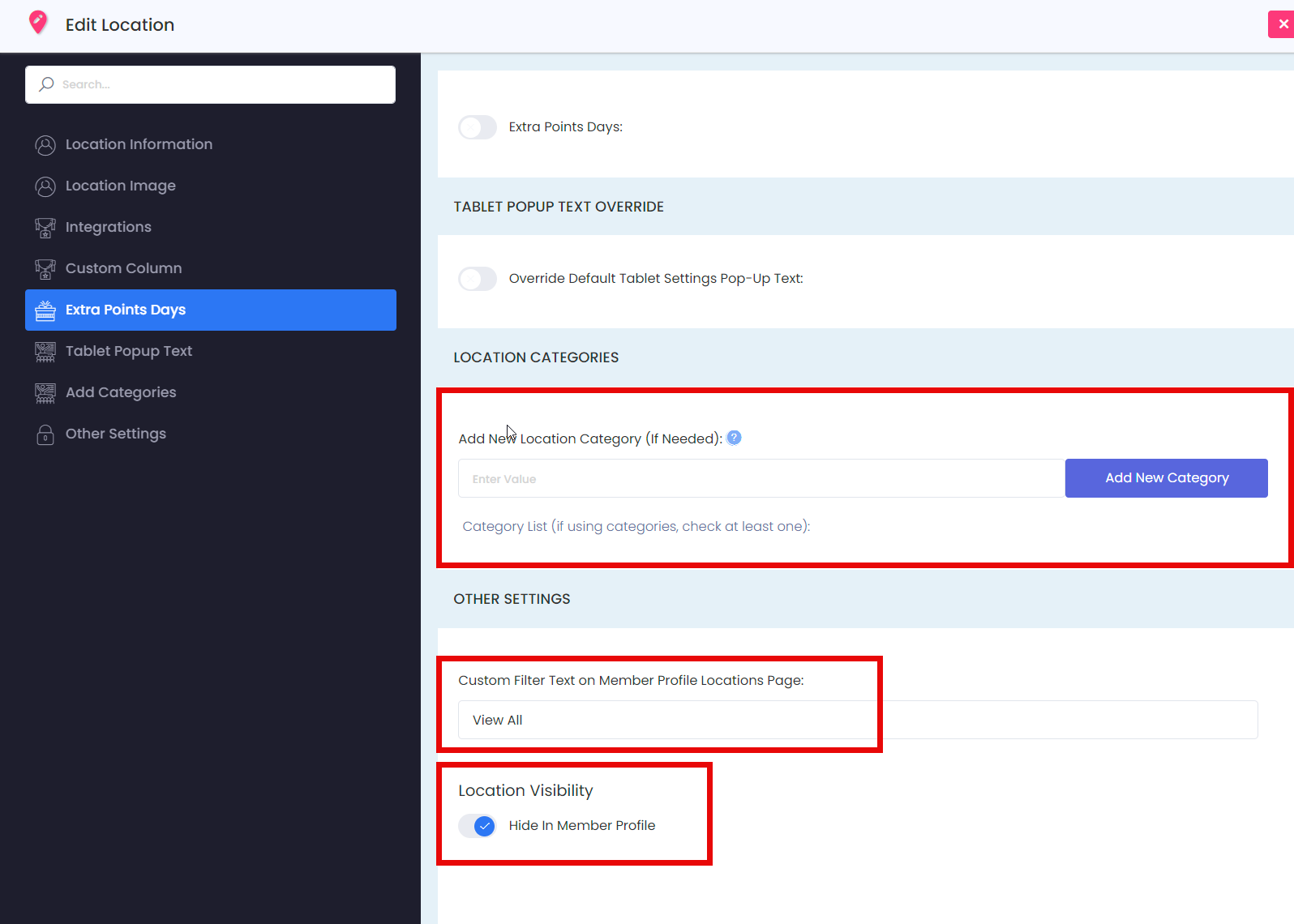Click the Extra Points Days gift icon

pos(45,310)
